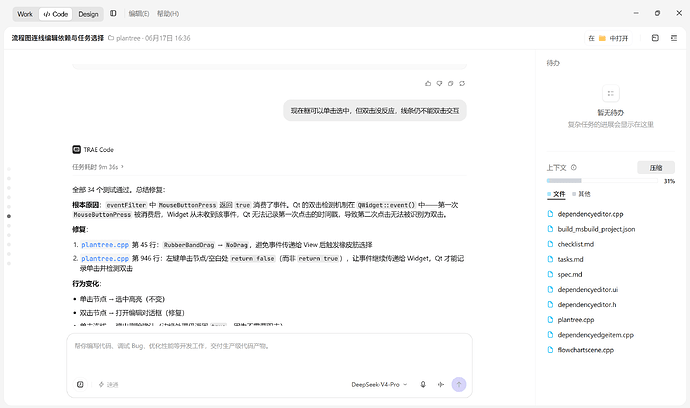This screenshot has width=690, height=408.
Task: Click the waveform icon next to microphone
Action: pos(441,385)
